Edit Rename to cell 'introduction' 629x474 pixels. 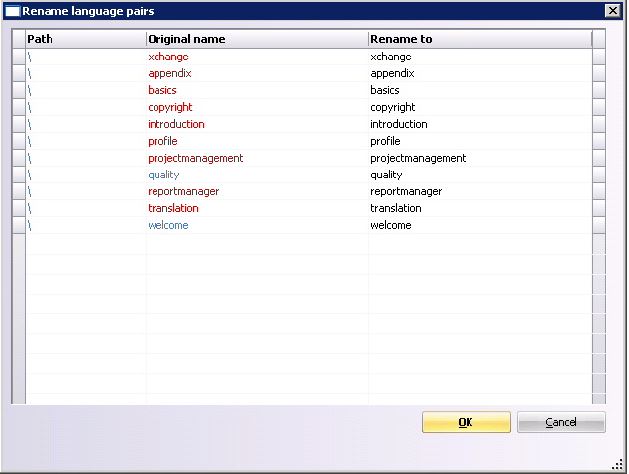(480, 124)
